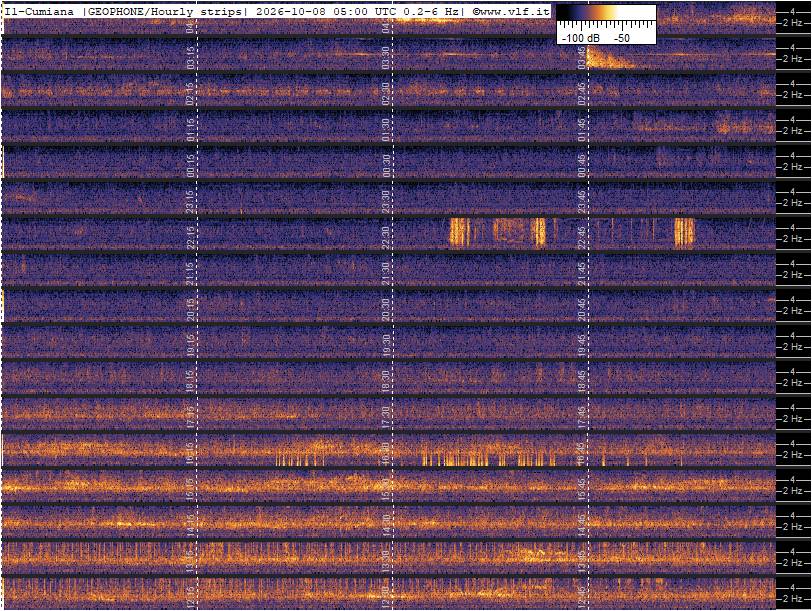Select the 22:15 time label
Image resolution: width=812 pixels, height=611 pixels.
(191, 238)
